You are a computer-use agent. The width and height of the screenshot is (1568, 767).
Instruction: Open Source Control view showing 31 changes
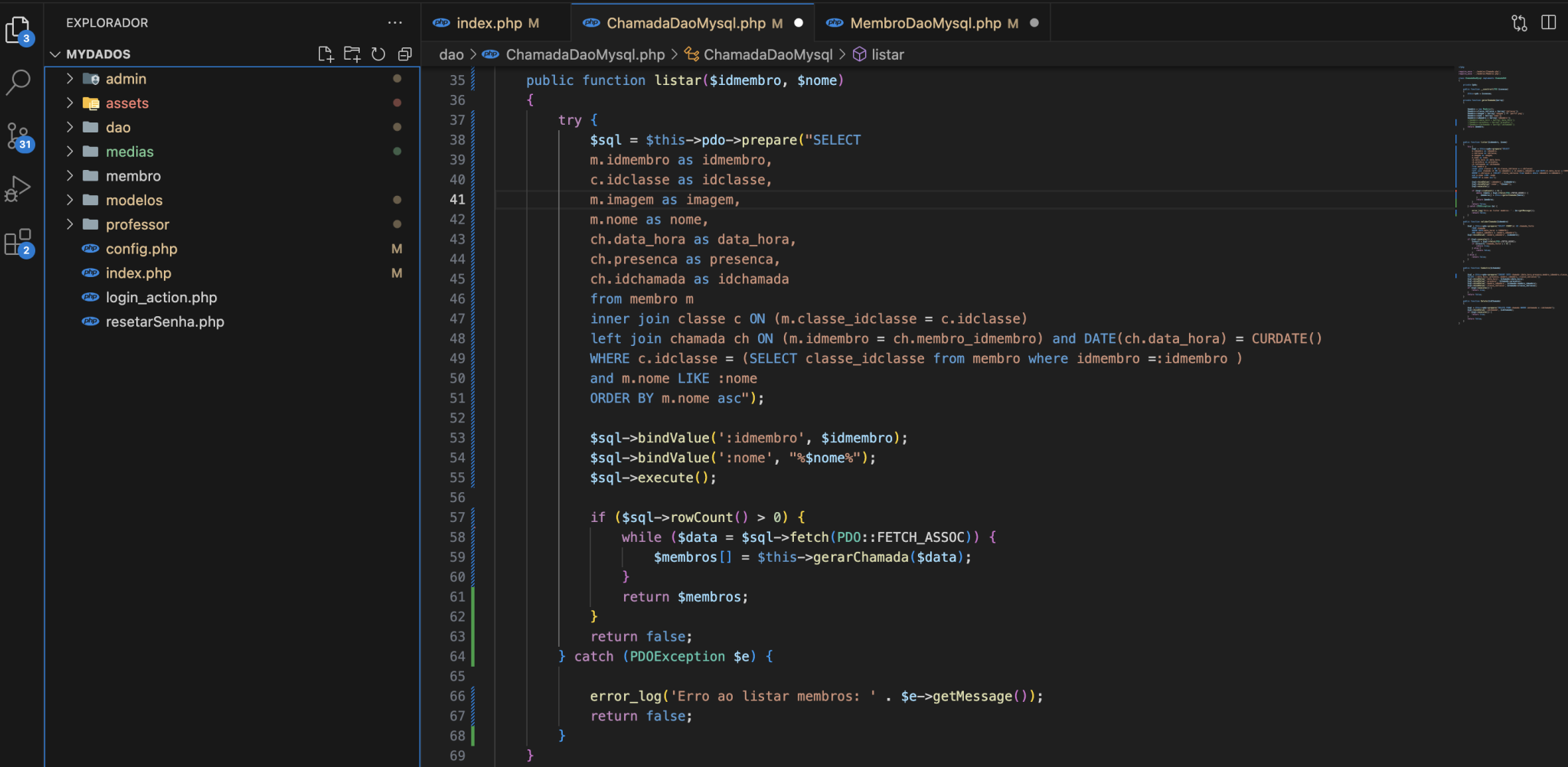(x=18, y=136)
